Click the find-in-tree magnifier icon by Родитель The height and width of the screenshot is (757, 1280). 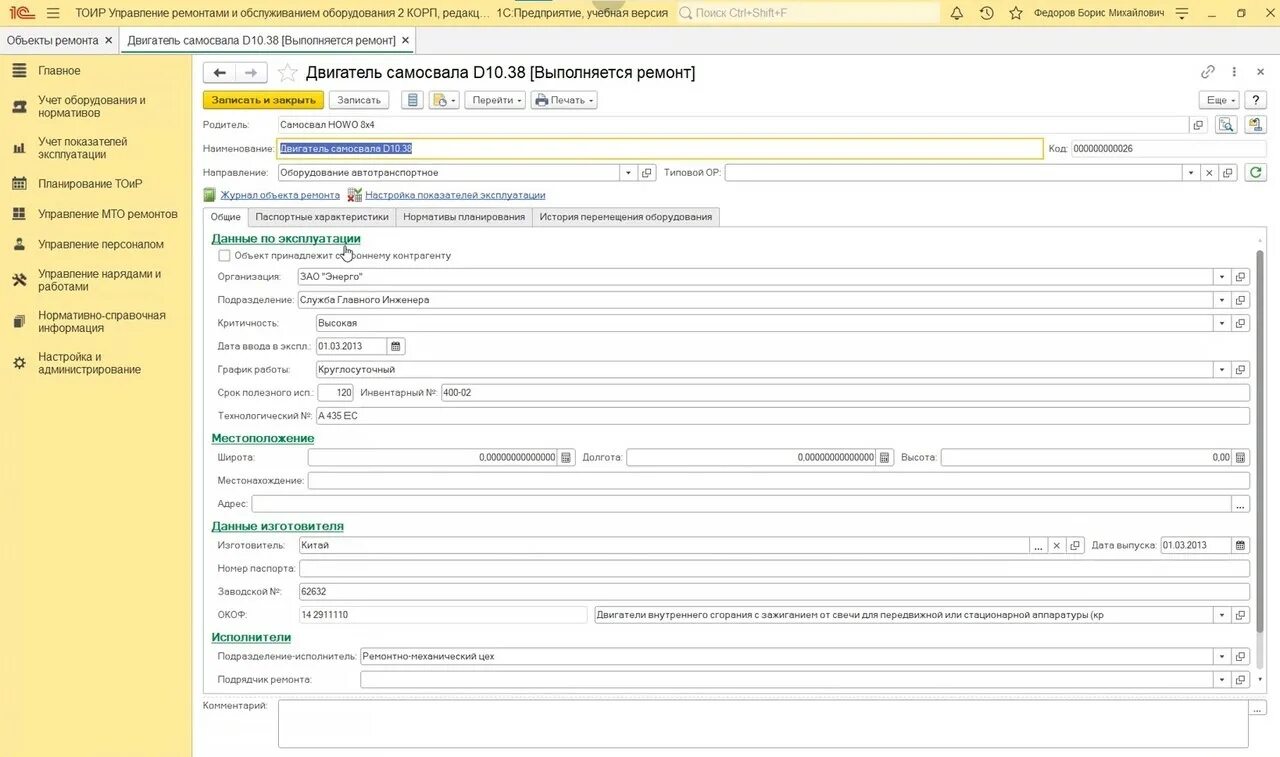click(x=1226, y=125)
